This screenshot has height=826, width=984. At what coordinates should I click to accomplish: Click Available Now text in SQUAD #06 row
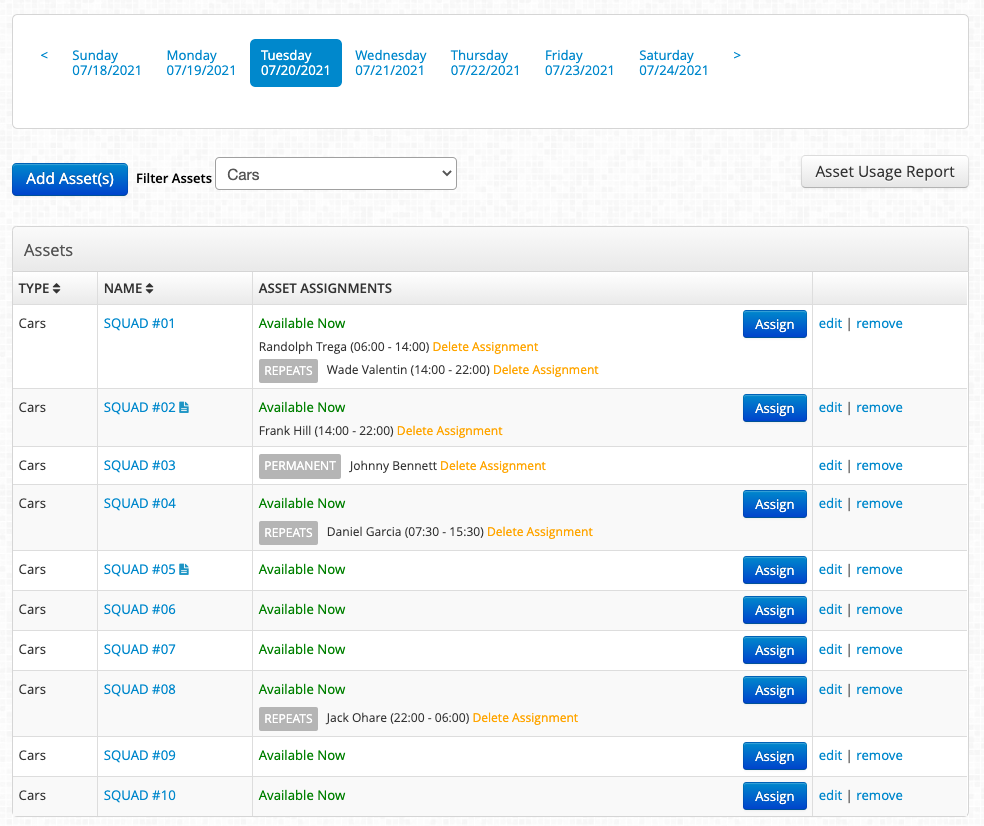coord(302,610)
